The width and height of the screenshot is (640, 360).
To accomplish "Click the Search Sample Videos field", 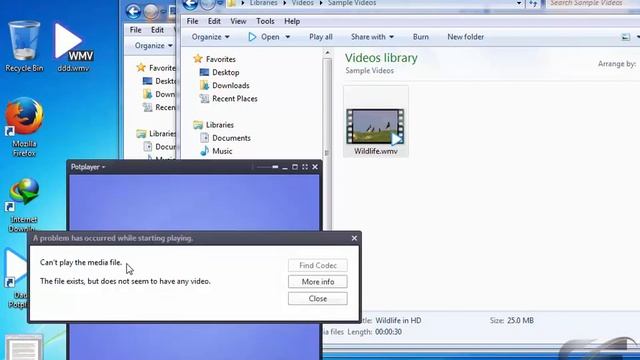I will coord(591,3).
